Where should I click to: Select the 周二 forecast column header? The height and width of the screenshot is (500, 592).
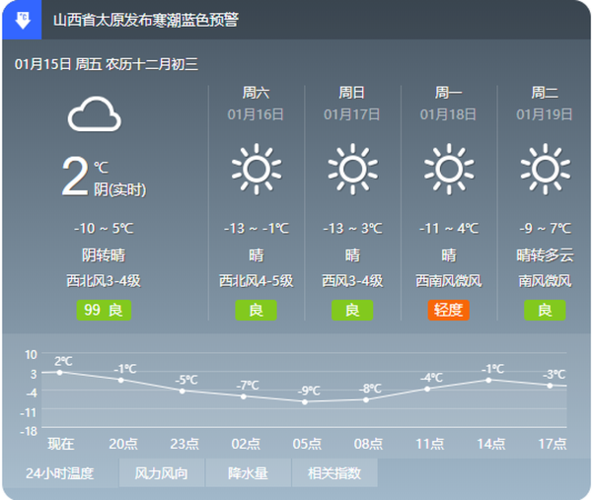click(x=544, y=93)
